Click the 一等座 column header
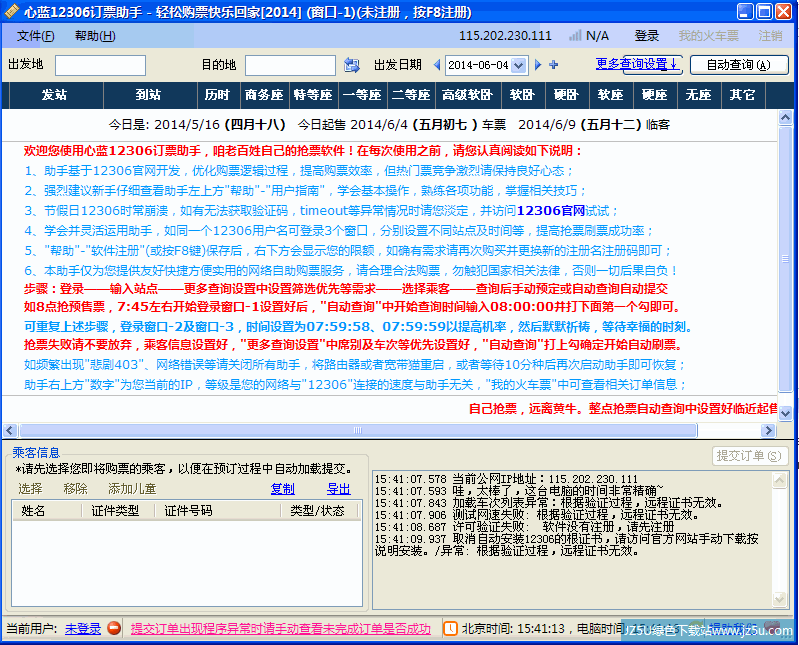This screenshot has height=645, width=799. pyautogui.click(x=362, y=95)
